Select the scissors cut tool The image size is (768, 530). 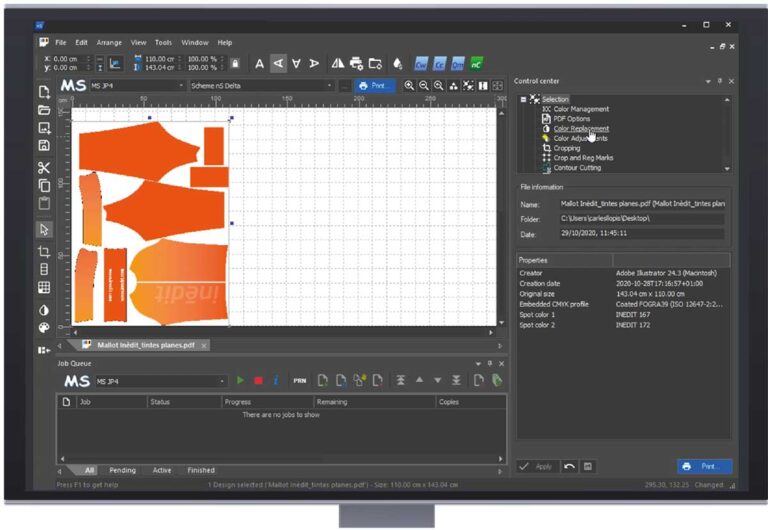(x=44, y=168)
